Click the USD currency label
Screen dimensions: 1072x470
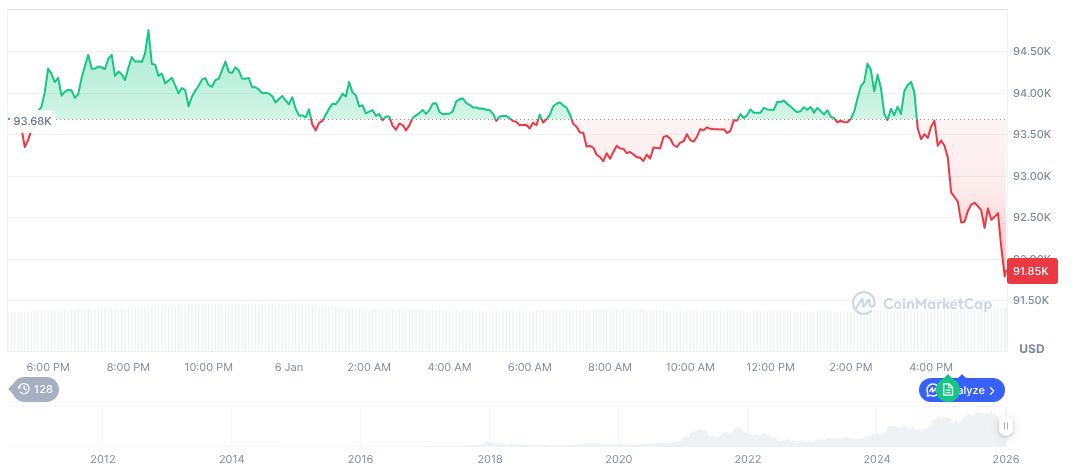[x=1031, y=348]
